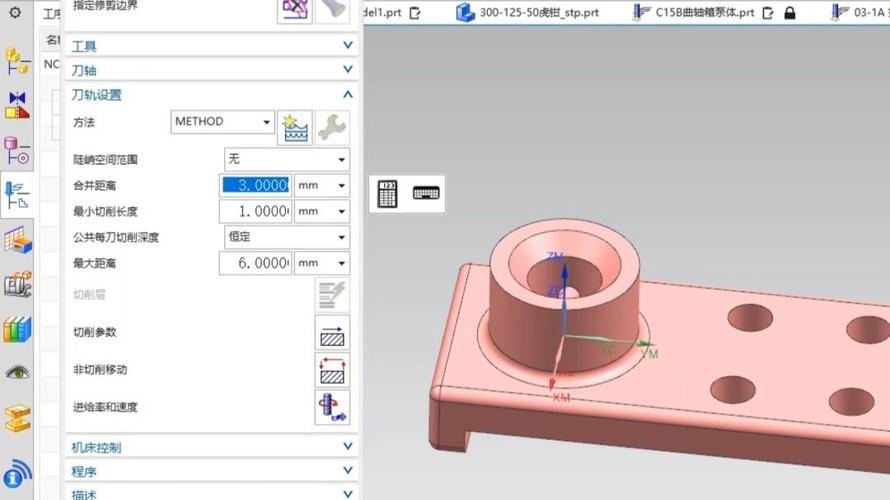Image resolution: width=890 pixels, height=500 pixels.
Task: Open 进给率和速度 feeds and speeds icon
Action: [332, 408]
